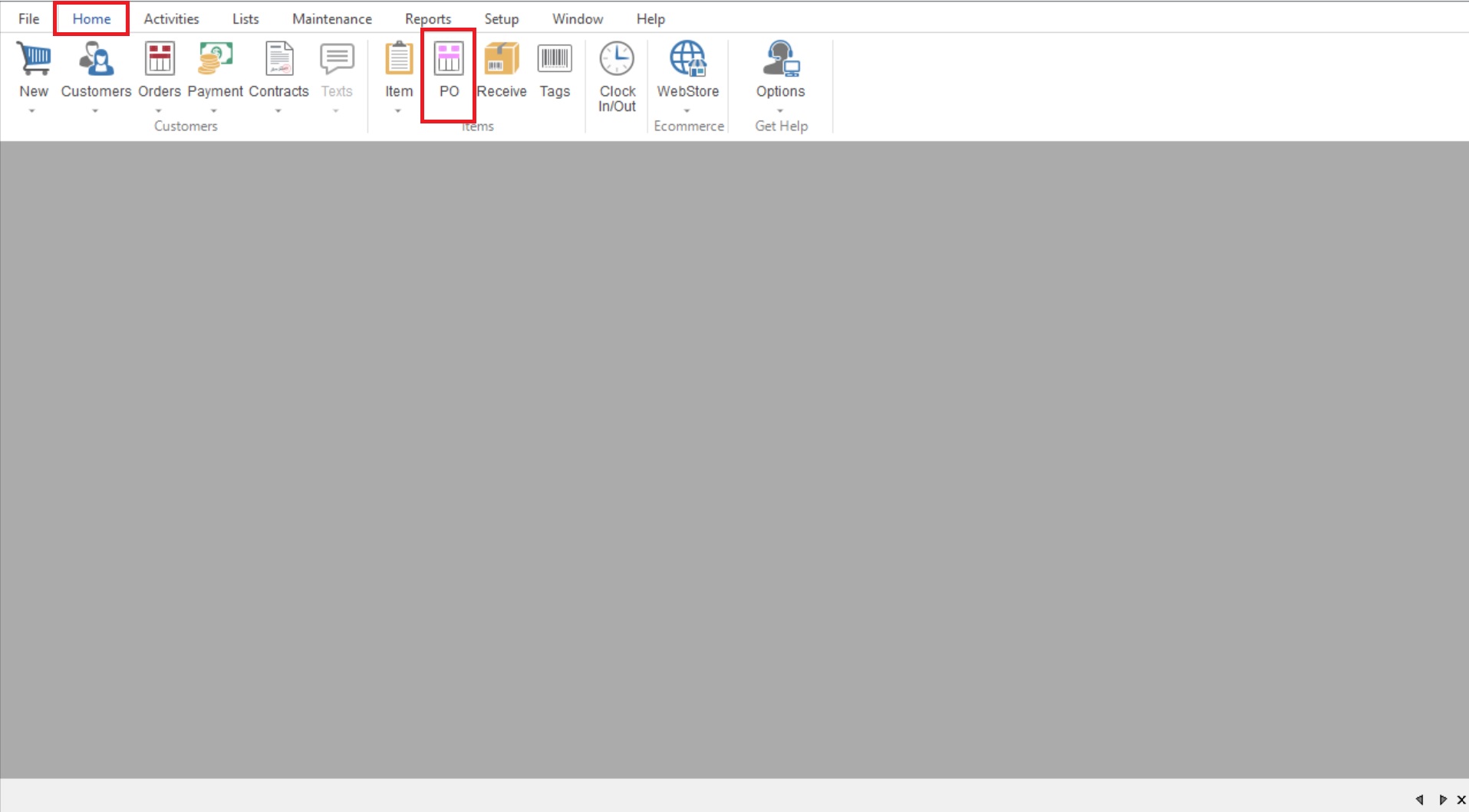Expand the Contracts dropdown arrow
The height and width of the screenshot is (812, 1469).
tap(278, 111)
